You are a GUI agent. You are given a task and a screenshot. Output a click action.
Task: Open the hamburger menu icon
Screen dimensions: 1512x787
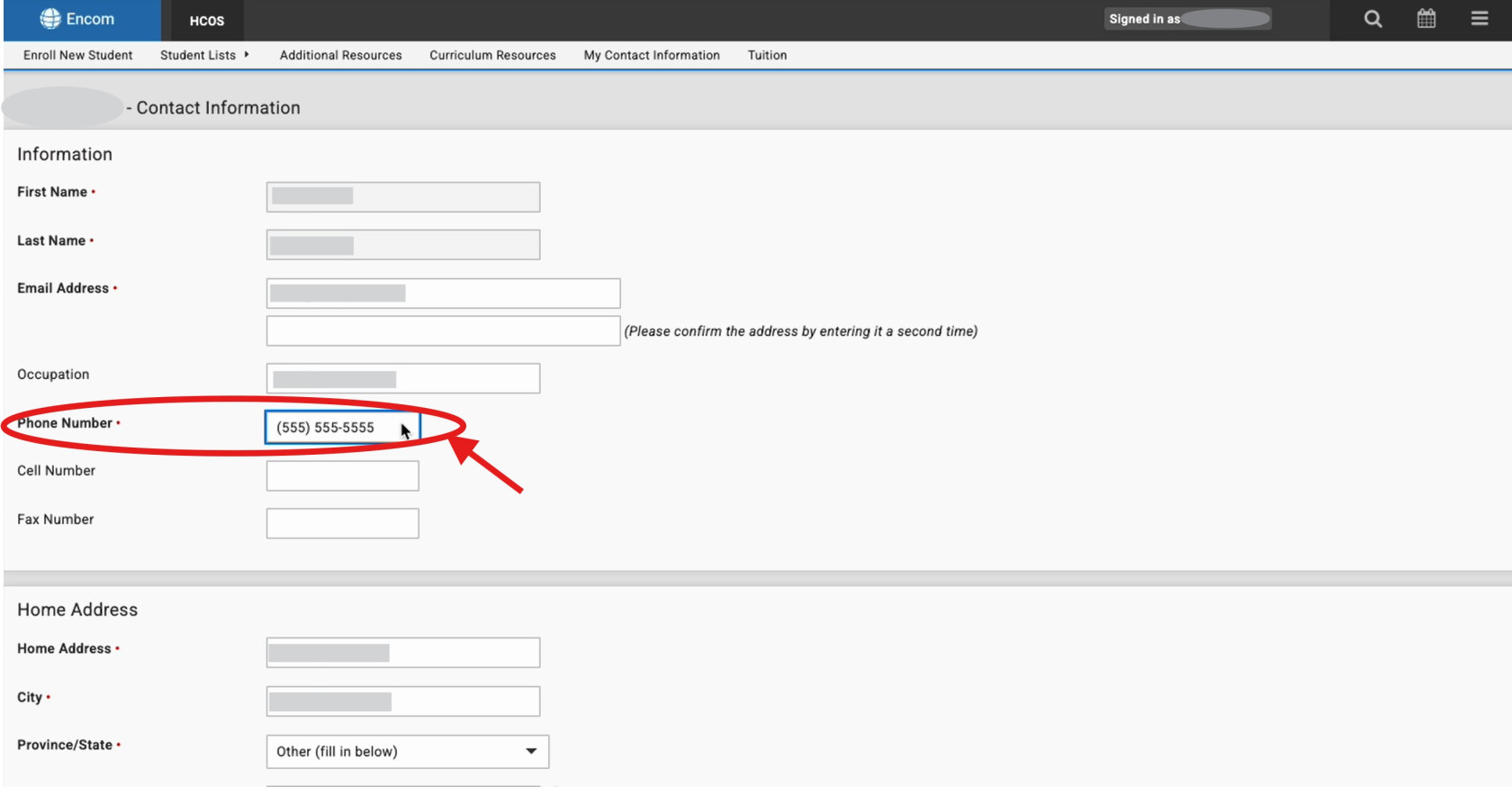pos(1480,19)
